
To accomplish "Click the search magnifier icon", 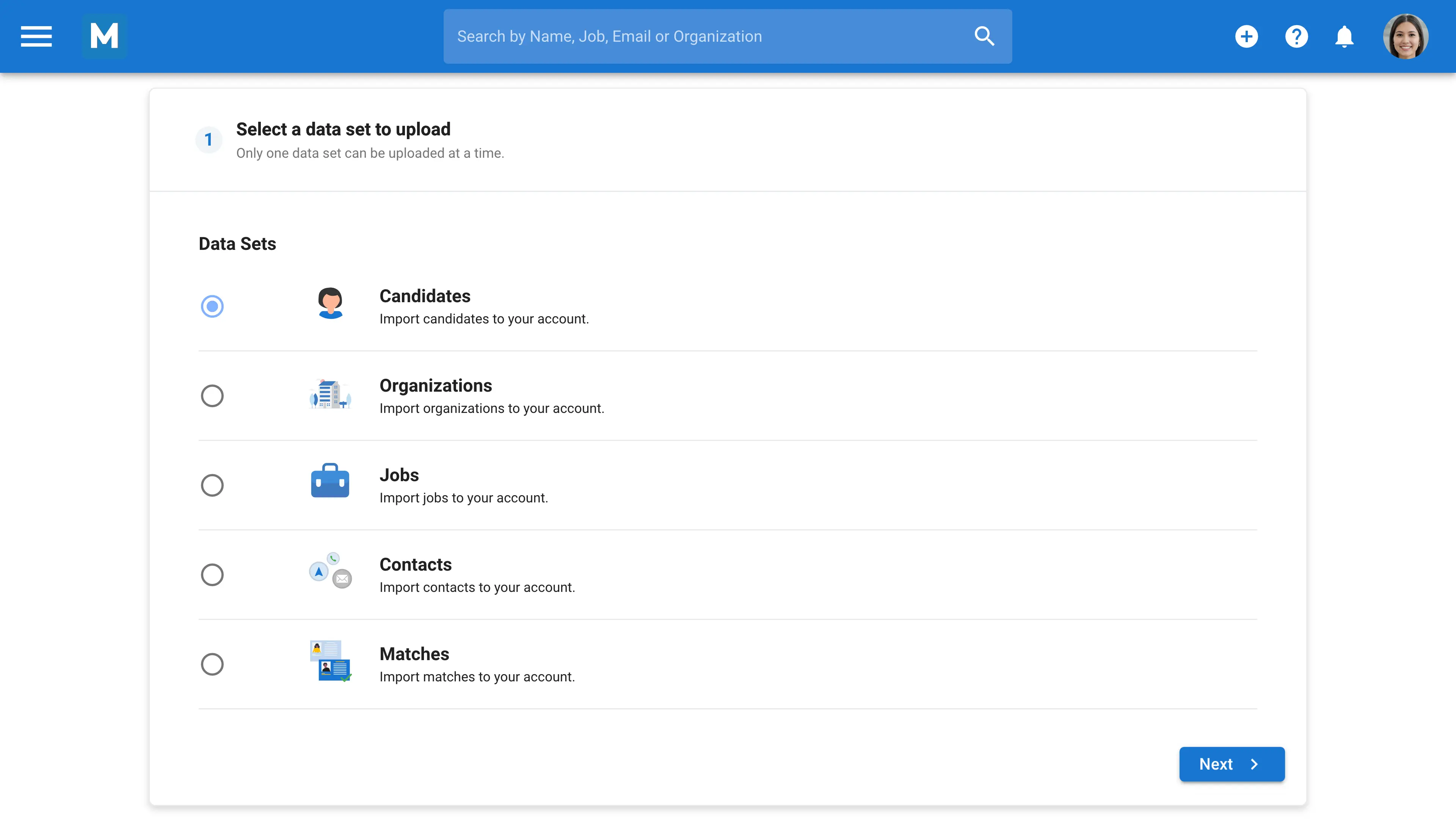I will pos(984,36).
